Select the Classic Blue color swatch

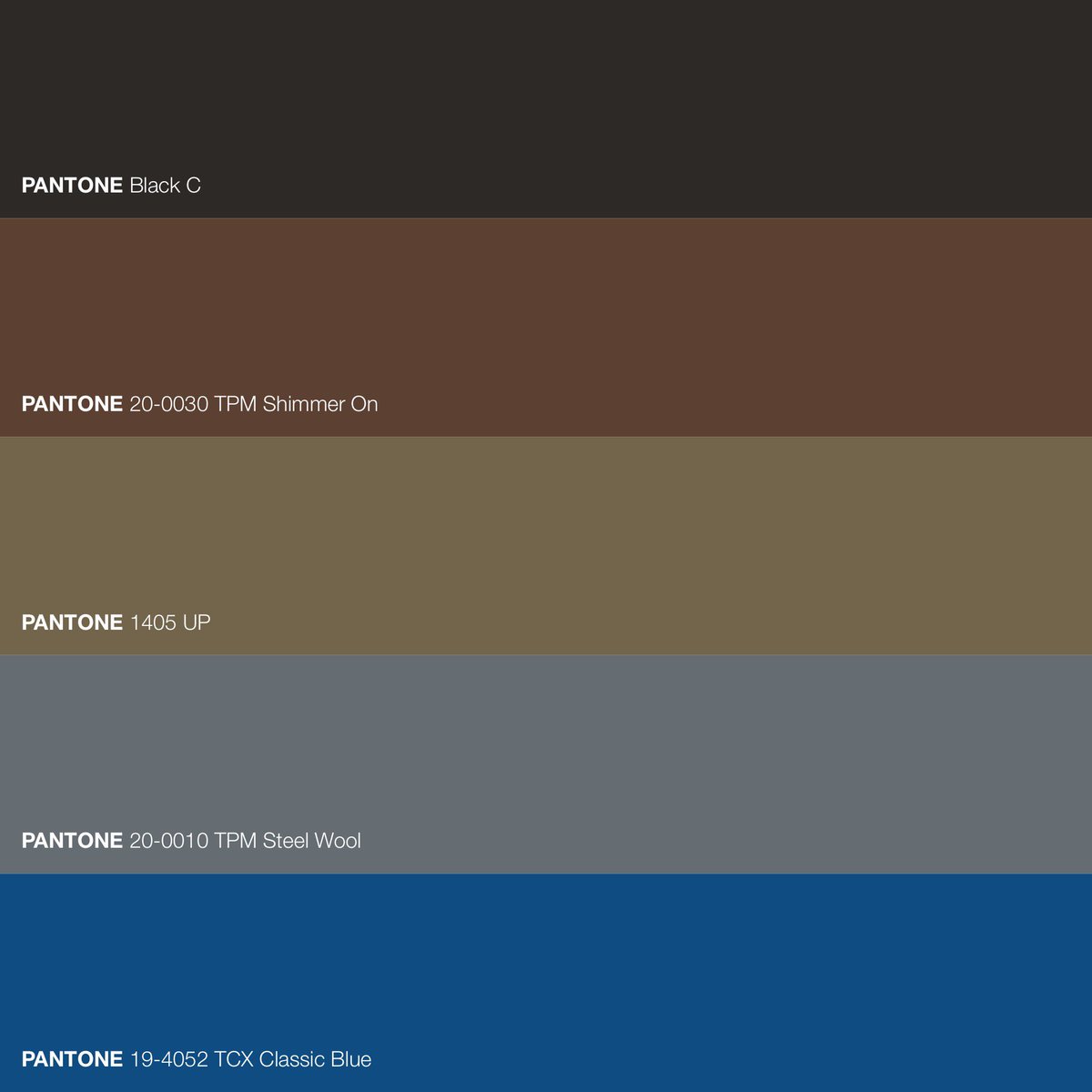[x=546, y=983]
